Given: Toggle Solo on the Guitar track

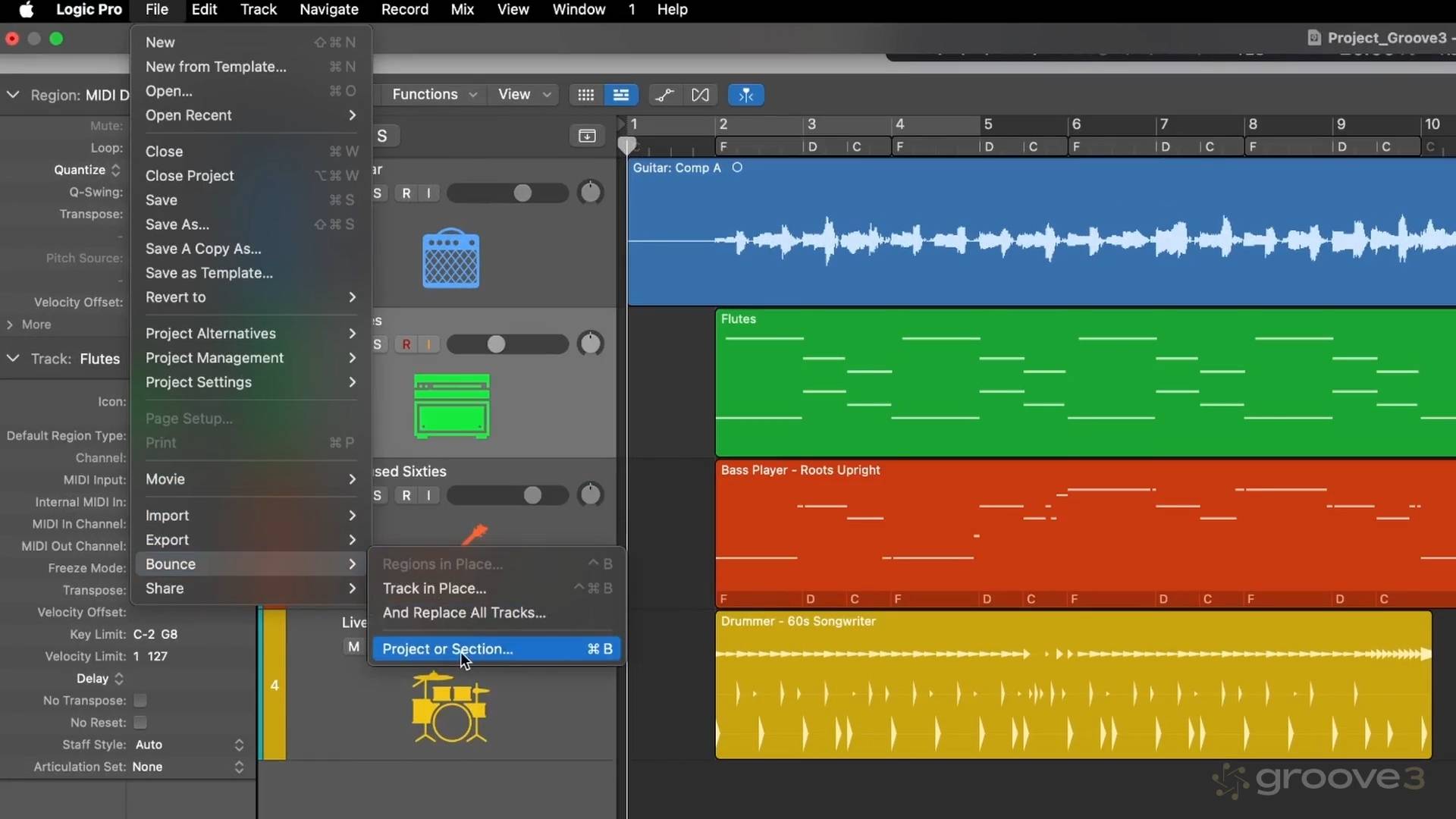Looking at the screenshot, I should [x=378, y=193].
